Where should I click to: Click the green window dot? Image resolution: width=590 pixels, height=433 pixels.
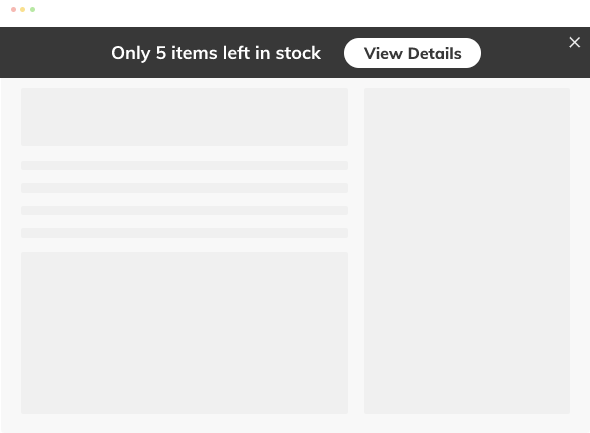coord(32,9)
